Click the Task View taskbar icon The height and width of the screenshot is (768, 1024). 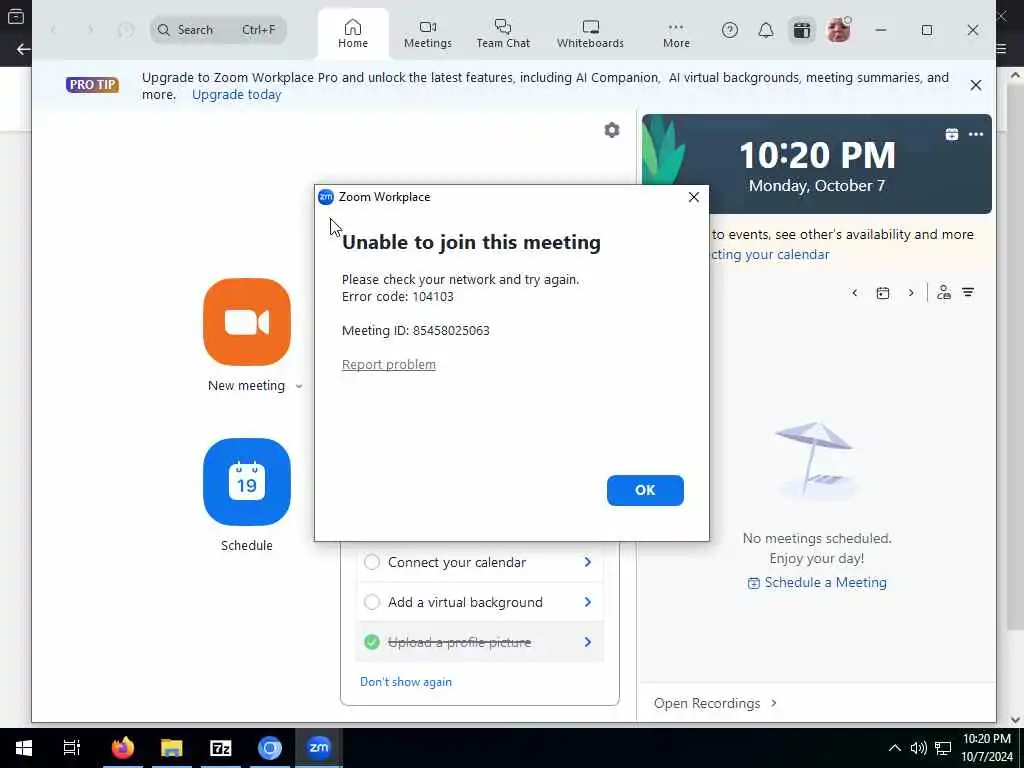click(x=71, y=748)
